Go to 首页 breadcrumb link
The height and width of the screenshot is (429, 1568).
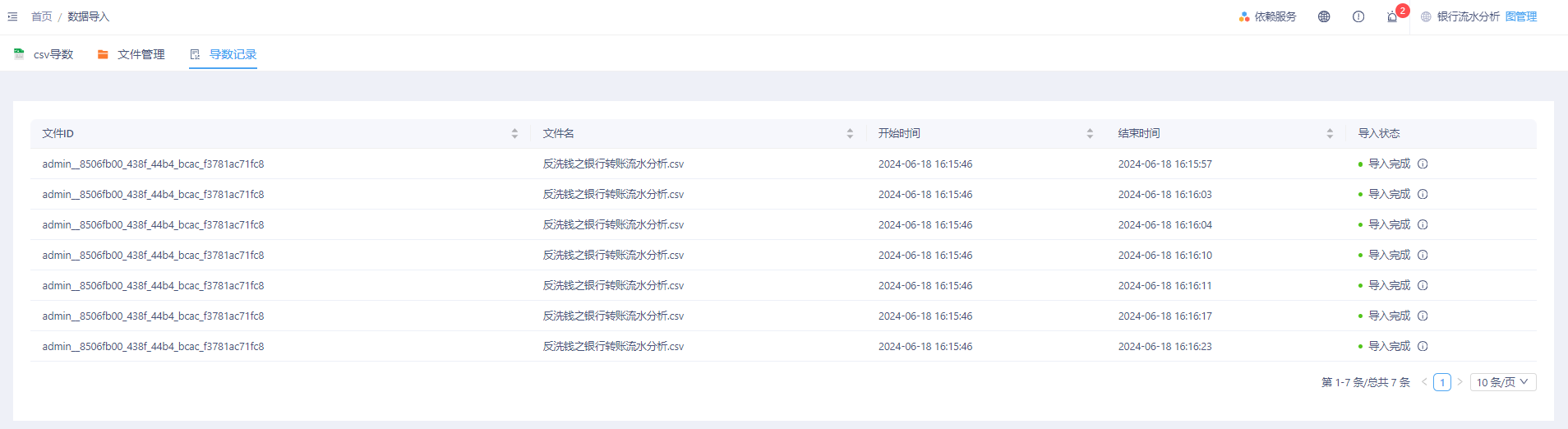41,16
